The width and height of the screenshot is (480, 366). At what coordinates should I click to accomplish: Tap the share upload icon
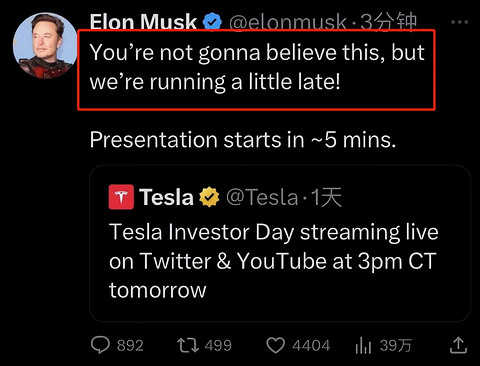click(x=458, y=345)
